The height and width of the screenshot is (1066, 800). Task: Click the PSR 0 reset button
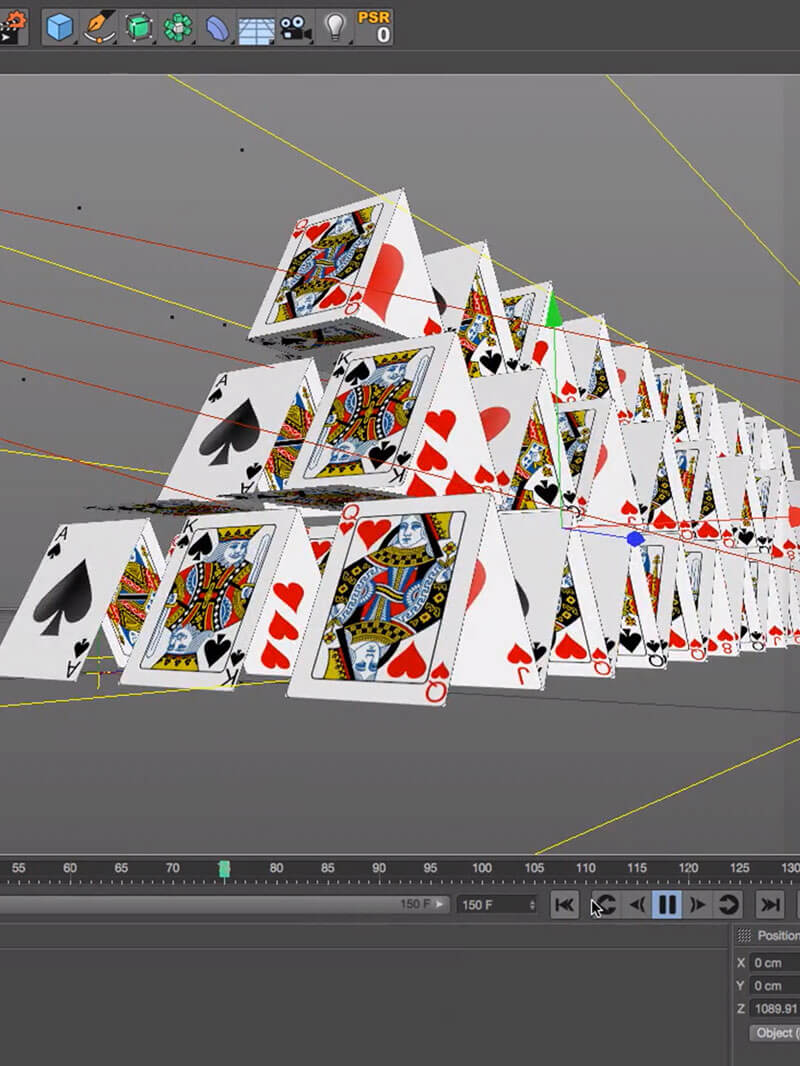tap(375, 28)
